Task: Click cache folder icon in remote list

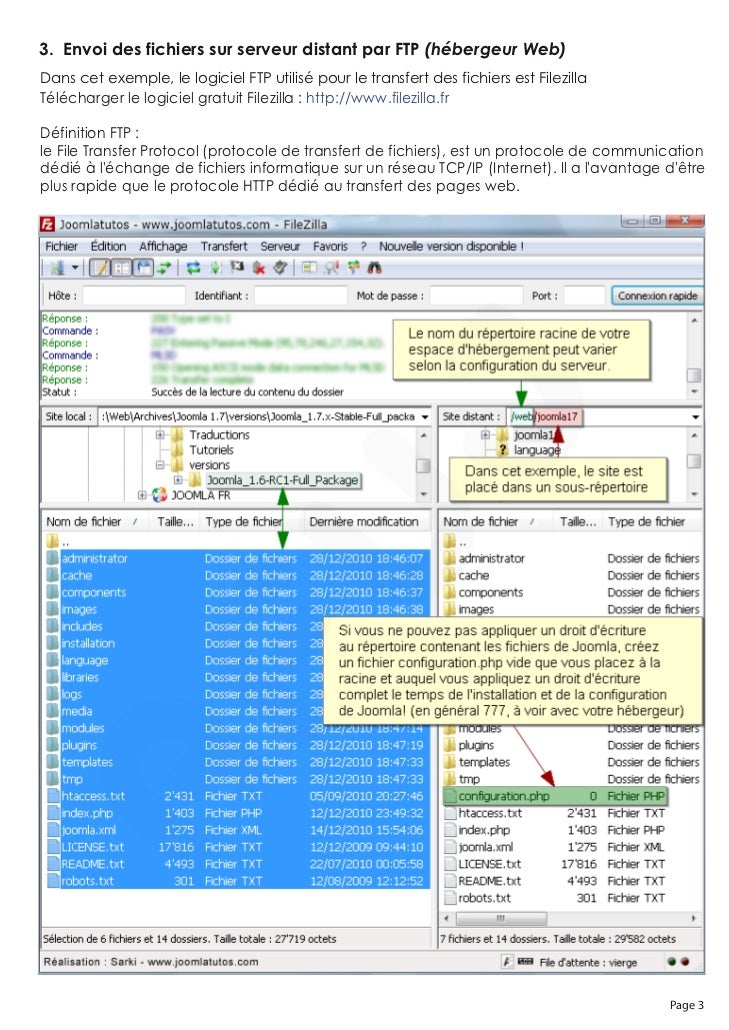Action: pyautogui.click(x=450, y=575)
